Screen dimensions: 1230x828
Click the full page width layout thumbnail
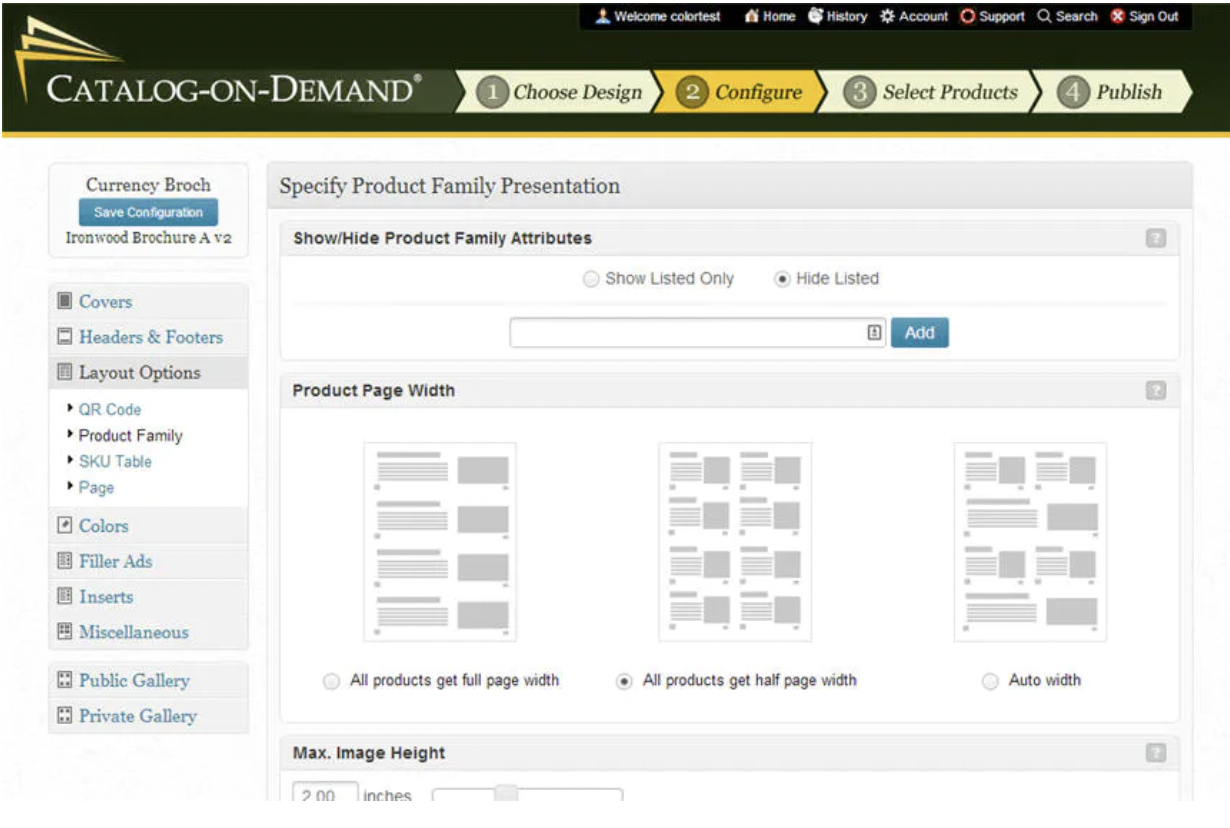440,542
